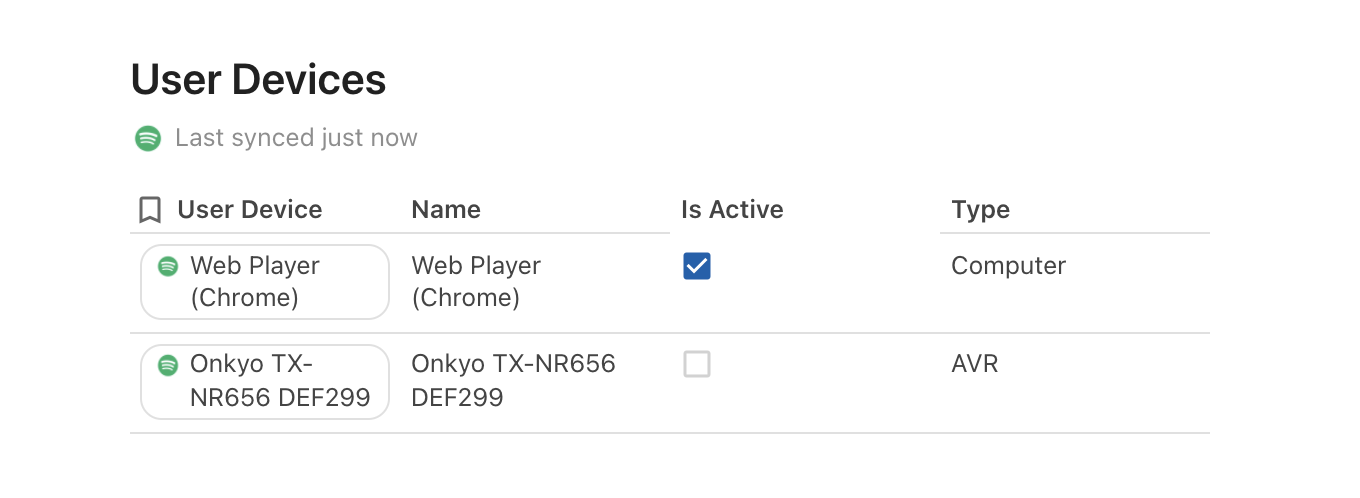Check Is Active for Onkyo TX-NR656
This screenshot has width=1360, height=498.
(697, 365)
